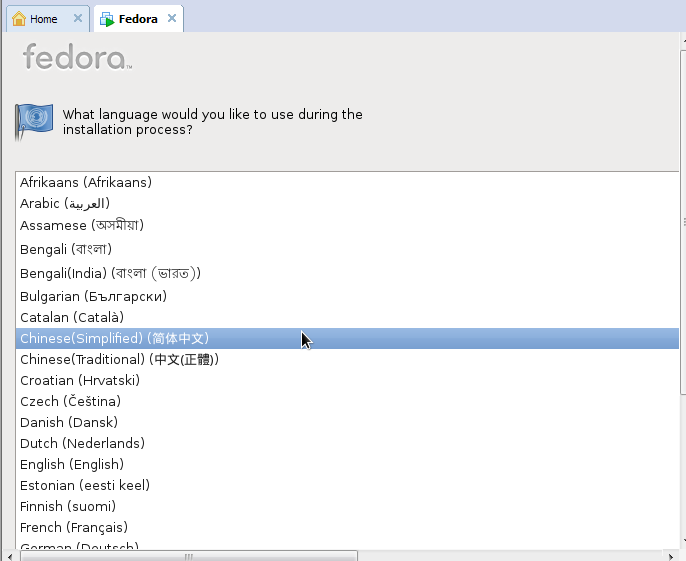Click the fedora logo
This screenshot has width=686, height=561.
tap(77, 56)
